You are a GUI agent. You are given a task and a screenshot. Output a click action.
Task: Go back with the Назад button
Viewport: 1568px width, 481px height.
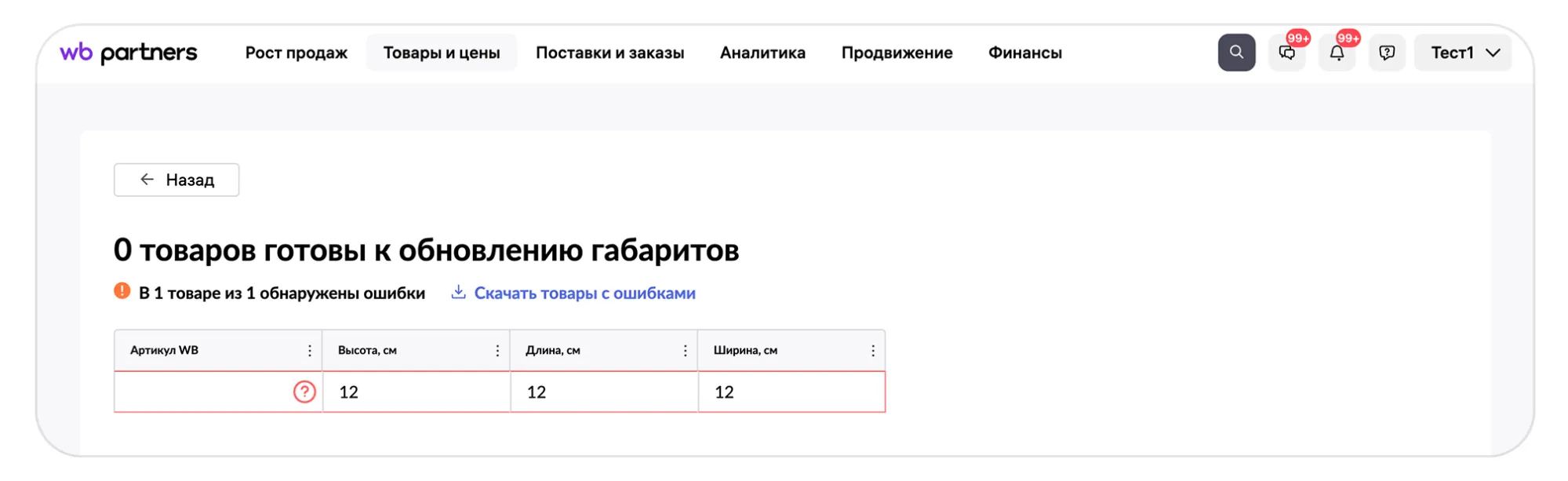(176, 180)
